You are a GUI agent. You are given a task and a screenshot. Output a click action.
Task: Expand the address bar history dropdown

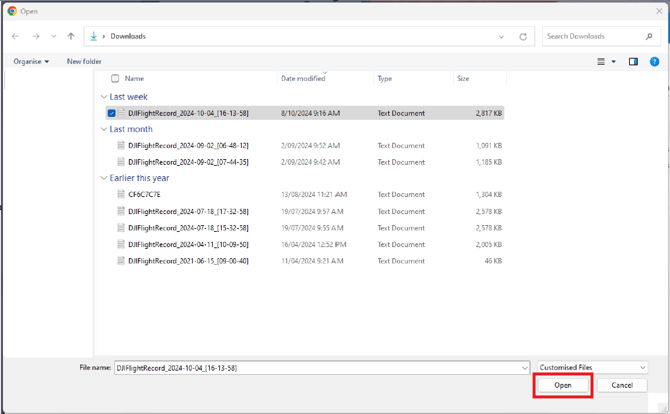[x=501, y=36]
